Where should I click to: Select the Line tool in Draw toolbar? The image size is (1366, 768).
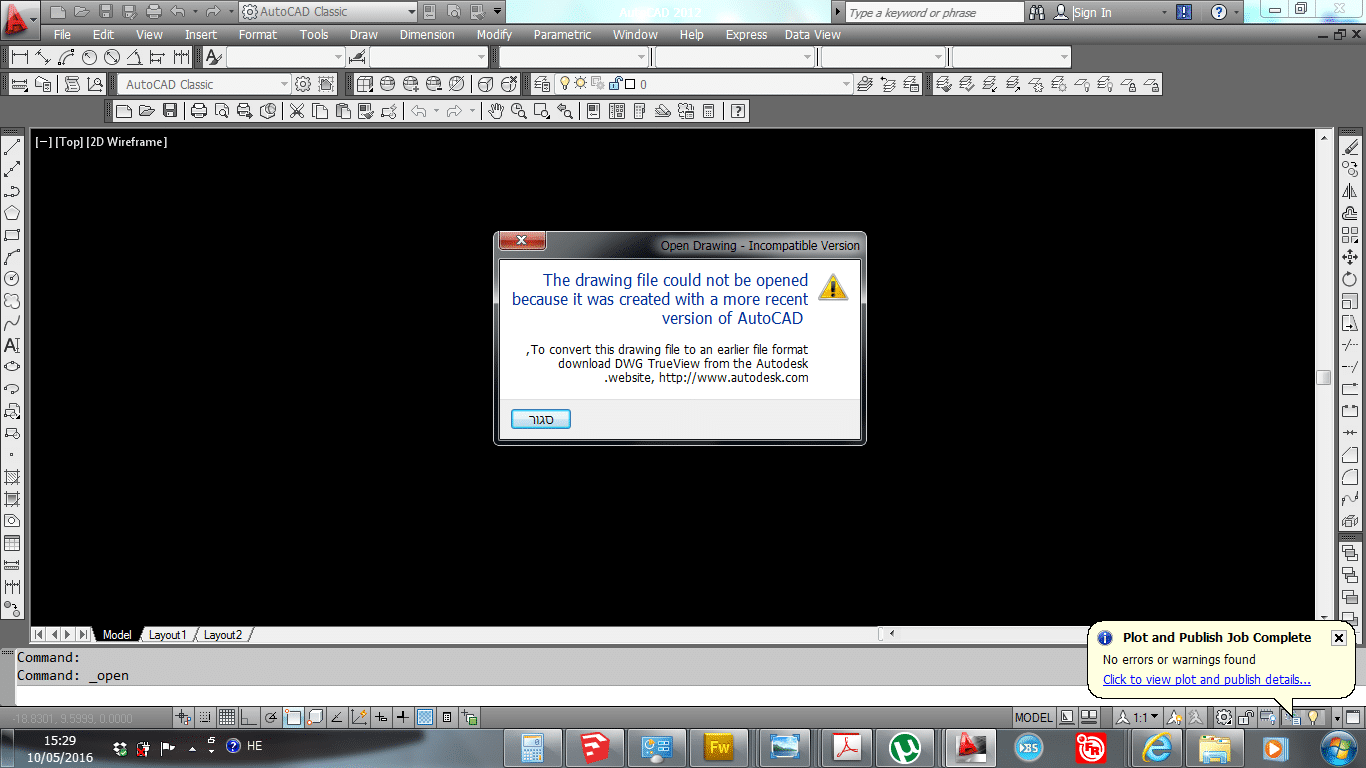point(12,147)
